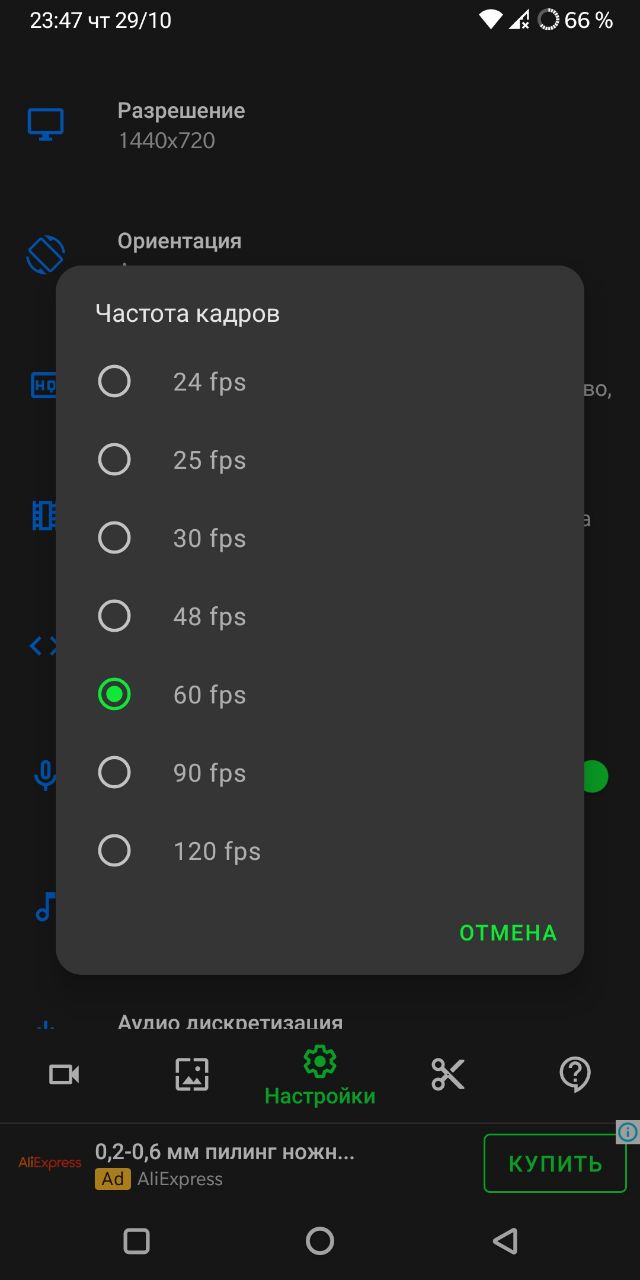Image resolution: width=640 pixels, height=1280 pixels.
Task: Click the ad info icon
Action: (628, 1132)
